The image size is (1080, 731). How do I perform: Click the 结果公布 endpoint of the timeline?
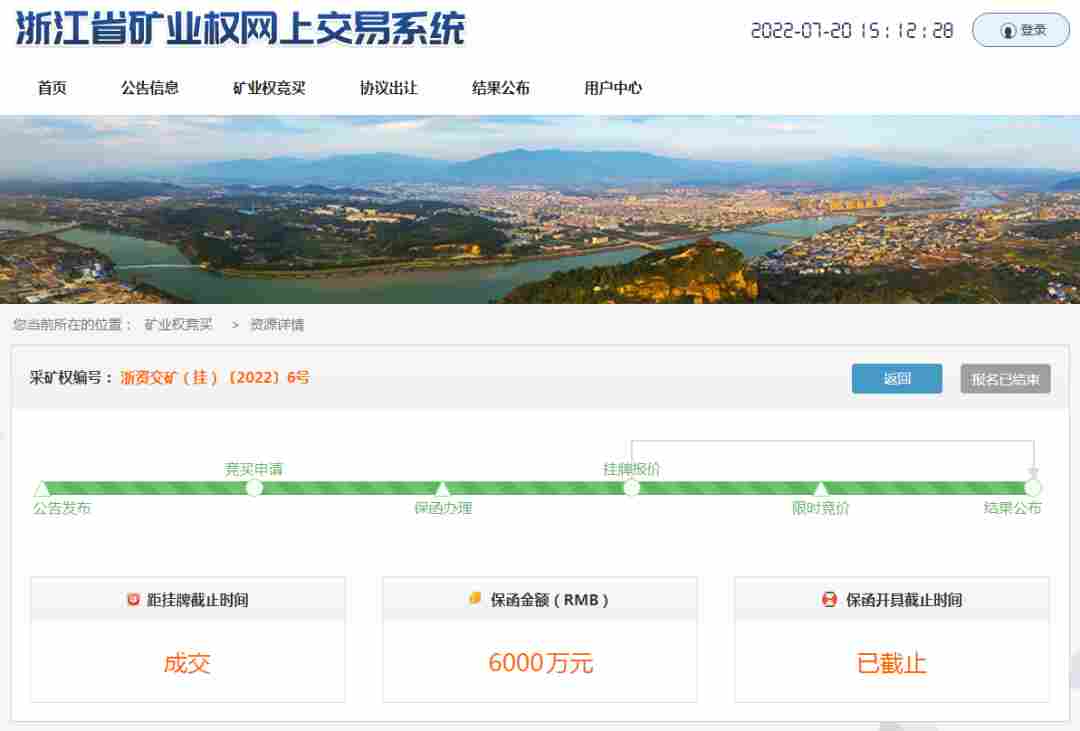(x=1033, y=487)
